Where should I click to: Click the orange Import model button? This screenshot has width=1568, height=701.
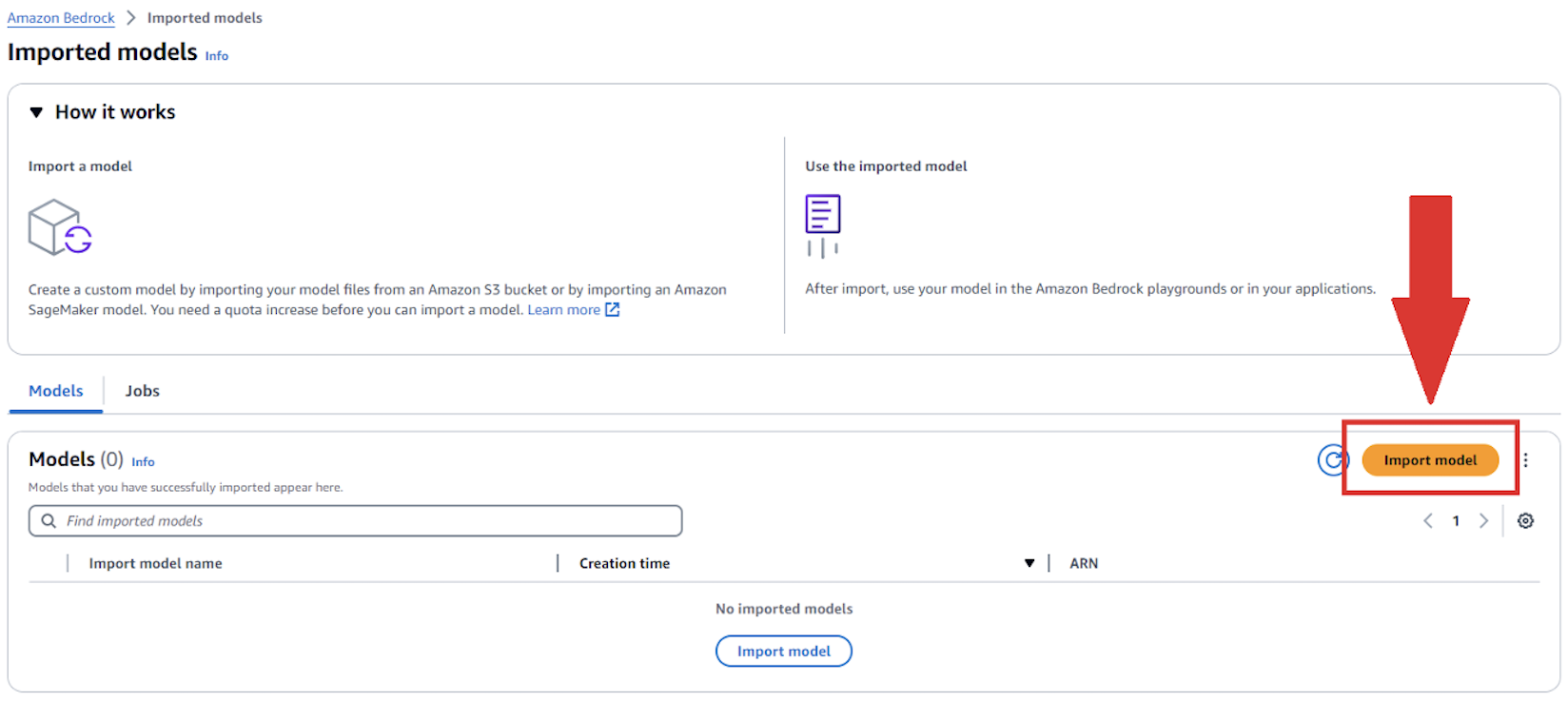1430,460
